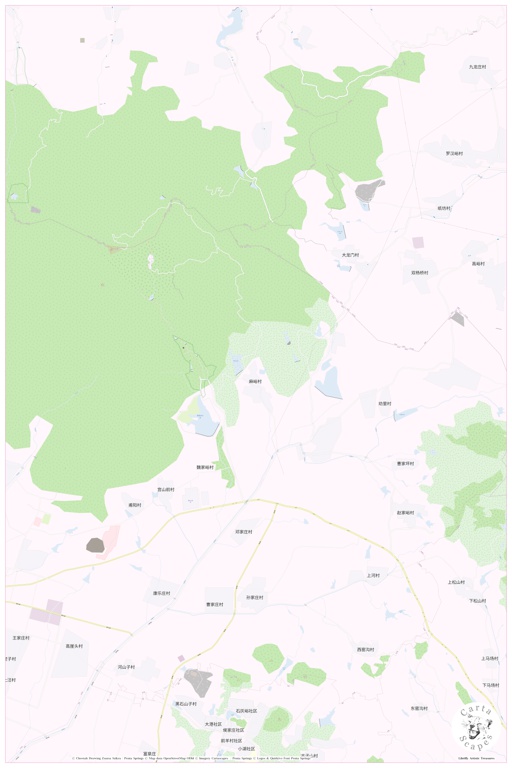Screen dimensions: 512x768
Task: Click the 上河村 village label
Action: pos(373,576)
